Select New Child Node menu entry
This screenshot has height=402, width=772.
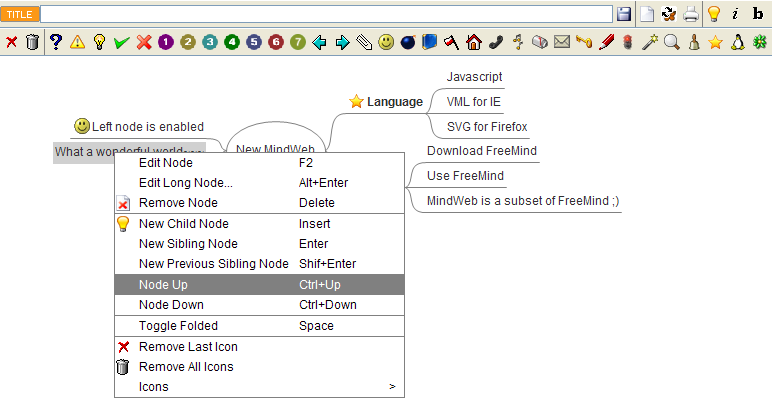259,224
